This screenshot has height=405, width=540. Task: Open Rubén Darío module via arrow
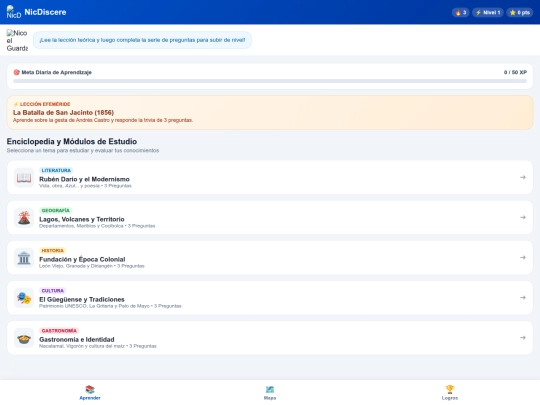coord(523,177)
